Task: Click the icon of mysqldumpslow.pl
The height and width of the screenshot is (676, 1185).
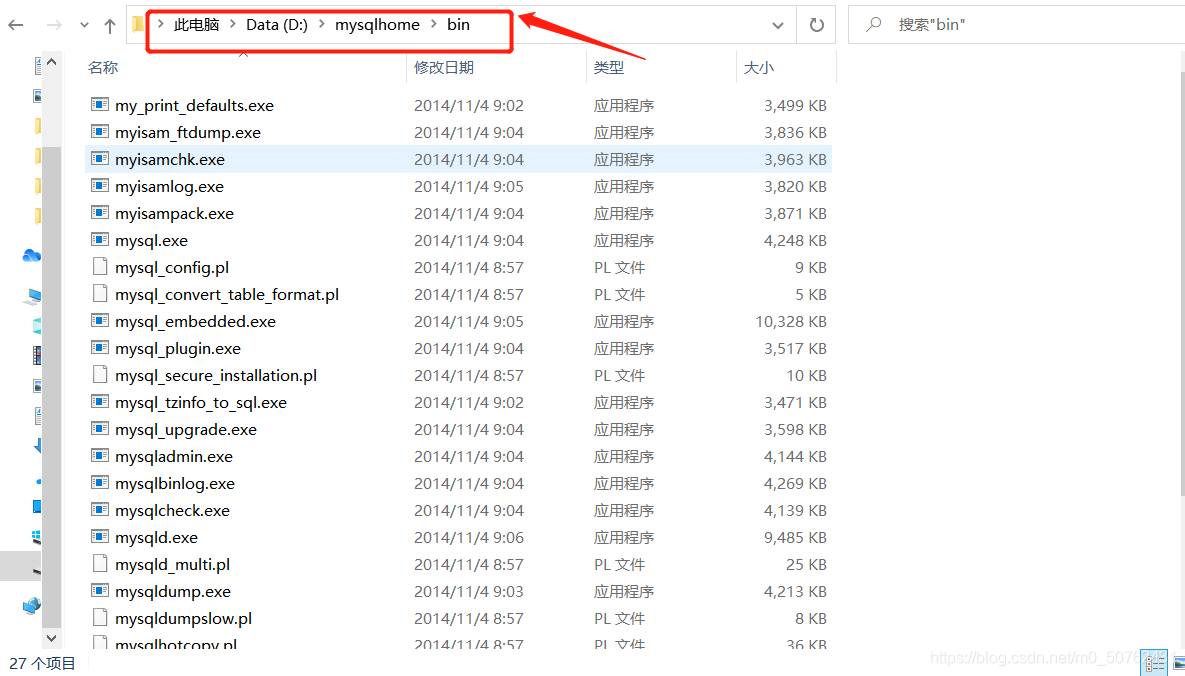Action: click(100, 618)
